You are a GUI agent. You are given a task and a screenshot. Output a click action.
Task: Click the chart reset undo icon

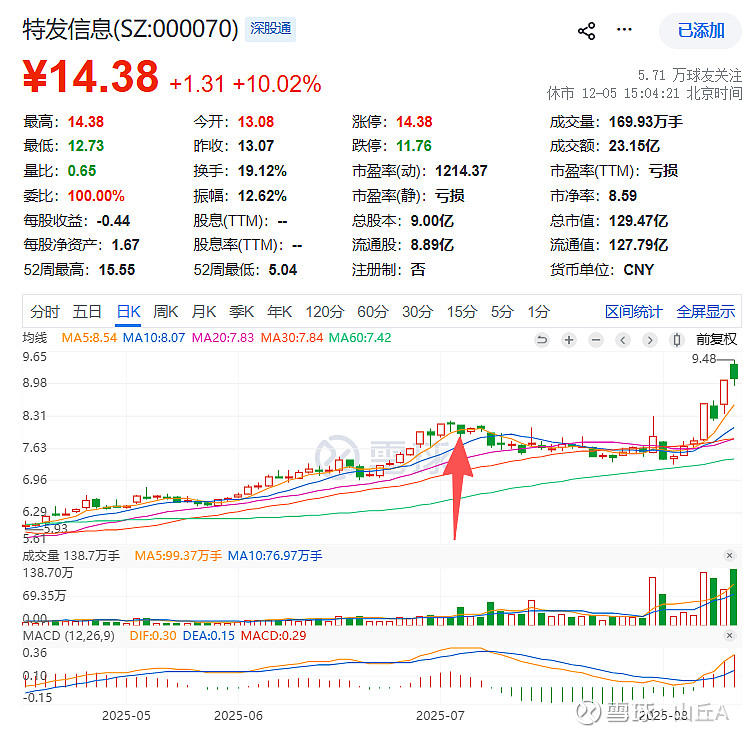pyautogui.click(x=542, y=340)
